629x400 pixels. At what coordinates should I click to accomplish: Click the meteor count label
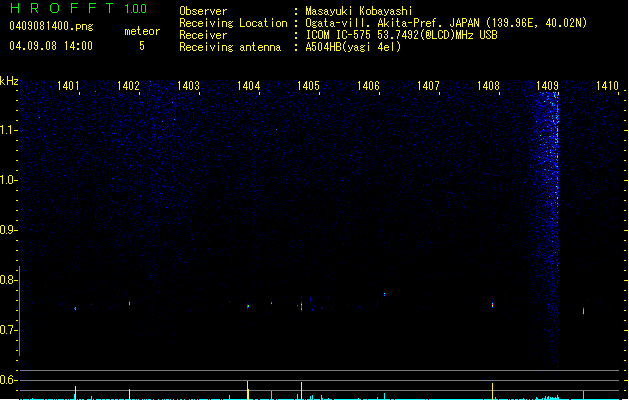pos(142,31)
